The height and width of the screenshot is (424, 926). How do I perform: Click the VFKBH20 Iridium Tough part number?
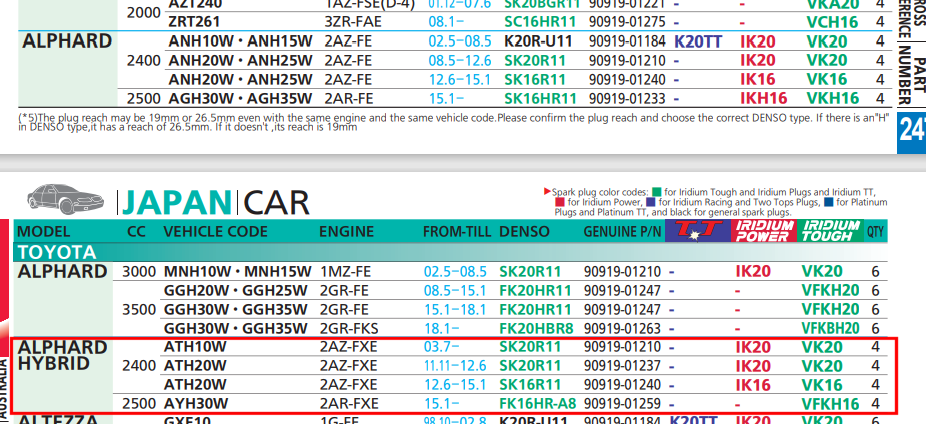pyautogui.click(x=830, y=328)
